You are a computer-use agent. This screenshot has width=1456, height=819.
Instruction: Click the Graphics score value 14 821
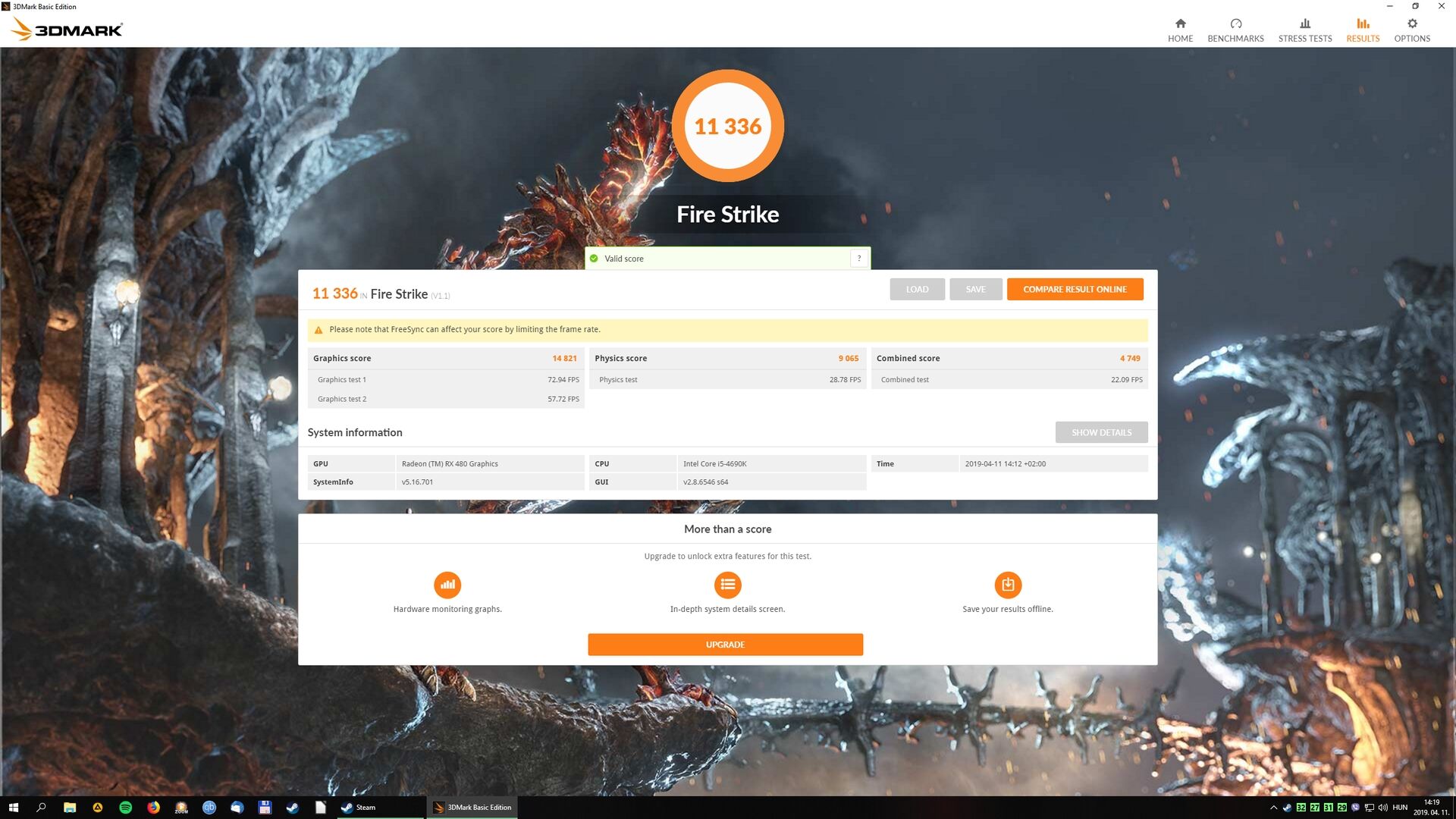564,359
